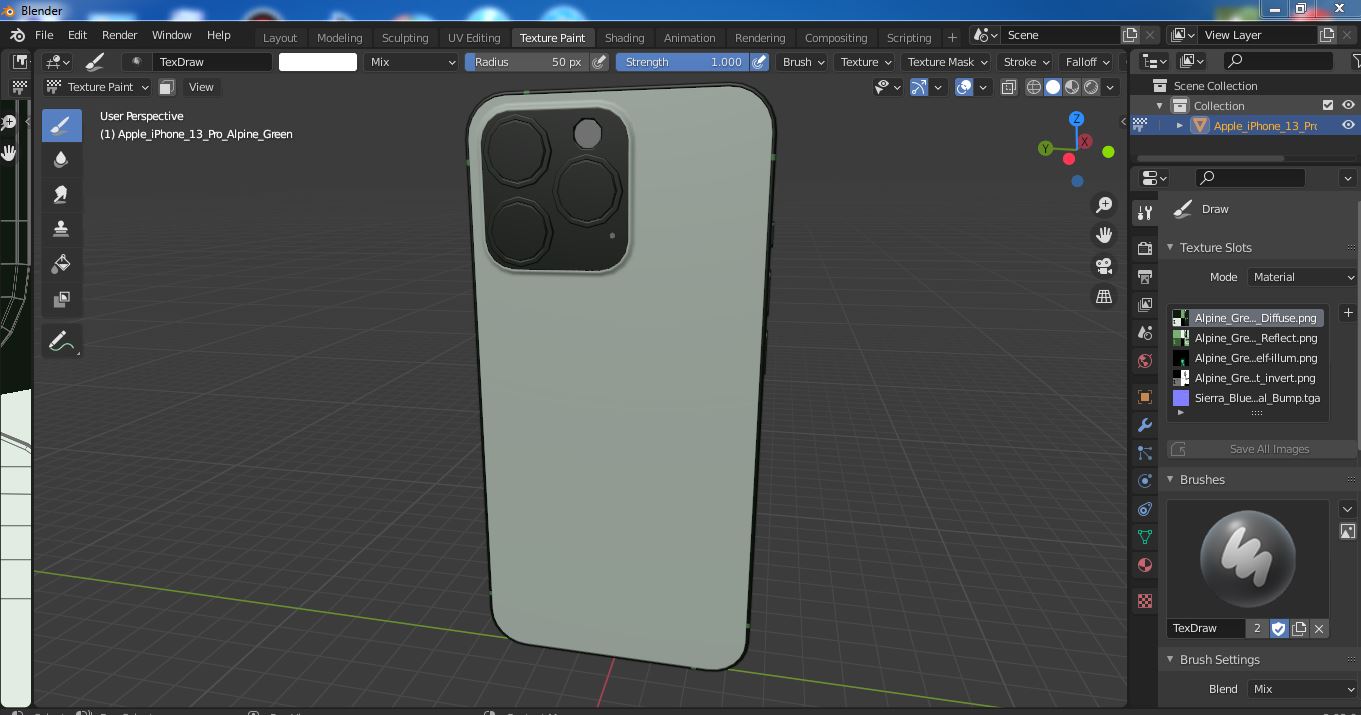Open the viewport View menu button

click(201, 87)
